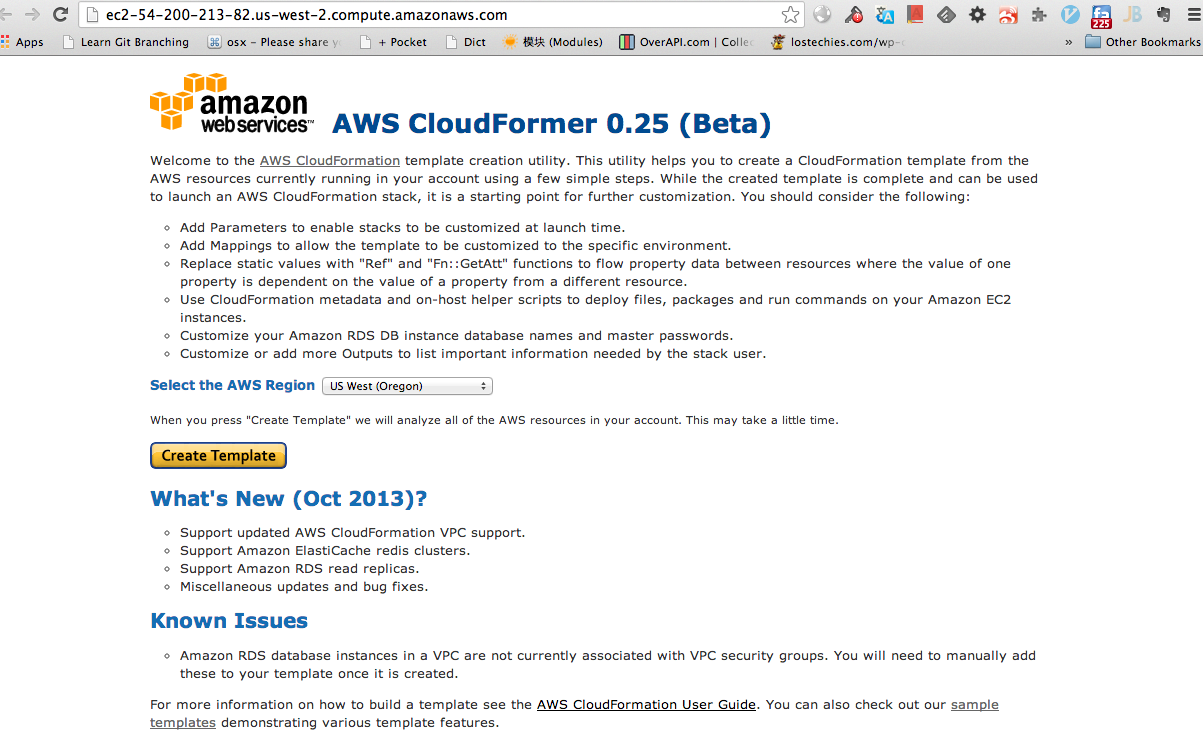Reload the page with refresh icon
1203x740 pixels.
coord(60,15)
